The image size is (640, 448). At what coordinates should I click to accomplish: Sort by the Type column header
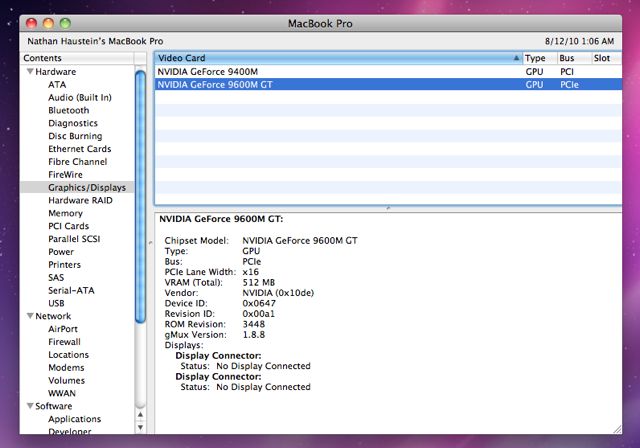click(538, 58)
